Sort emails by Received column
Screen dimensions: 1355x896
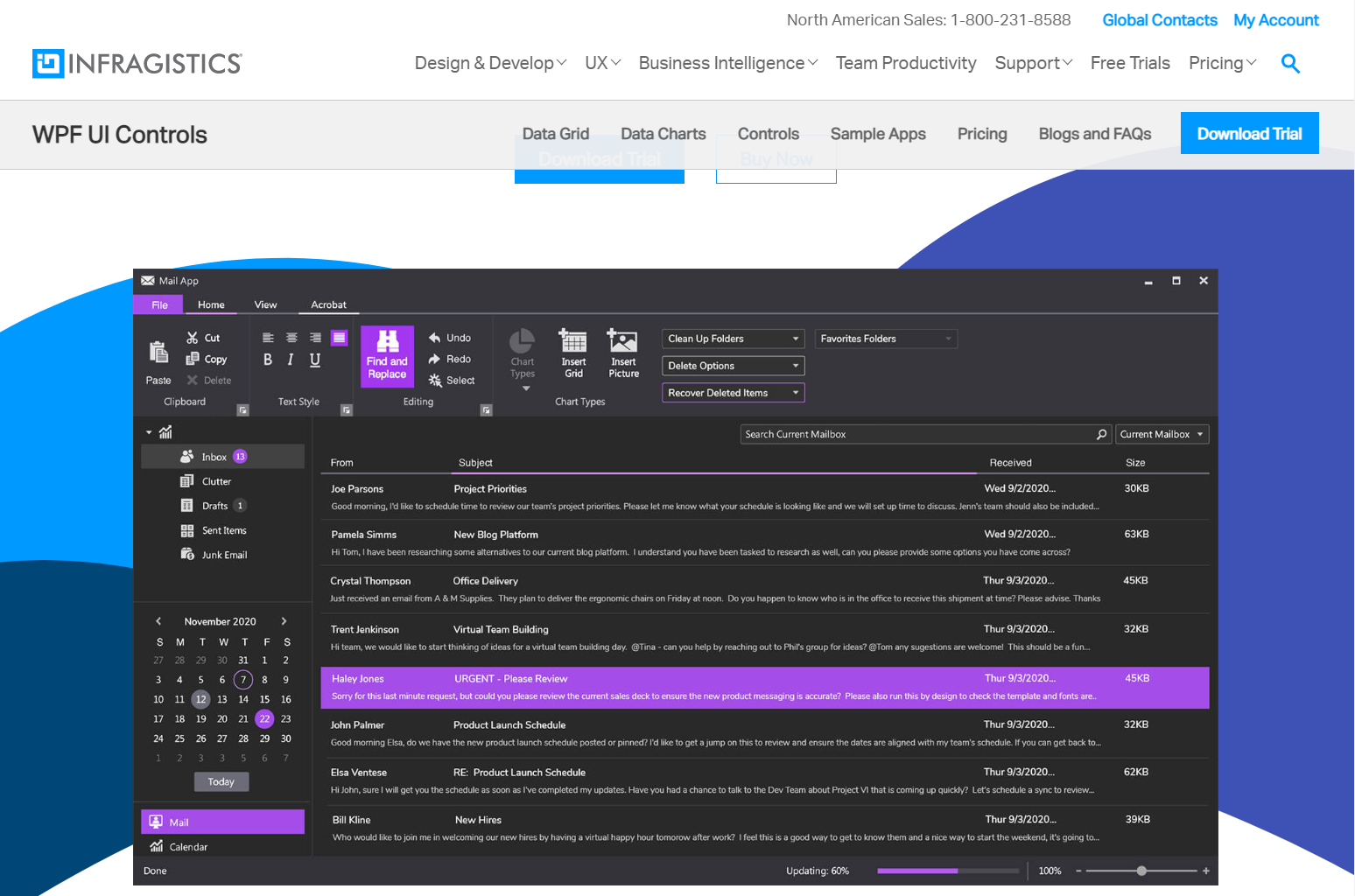coord(1010,463)
